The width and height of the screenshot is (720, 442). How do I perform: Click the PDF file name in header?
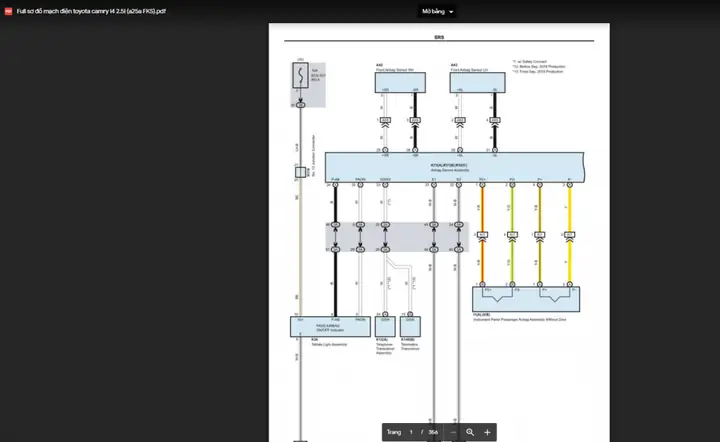91,11
